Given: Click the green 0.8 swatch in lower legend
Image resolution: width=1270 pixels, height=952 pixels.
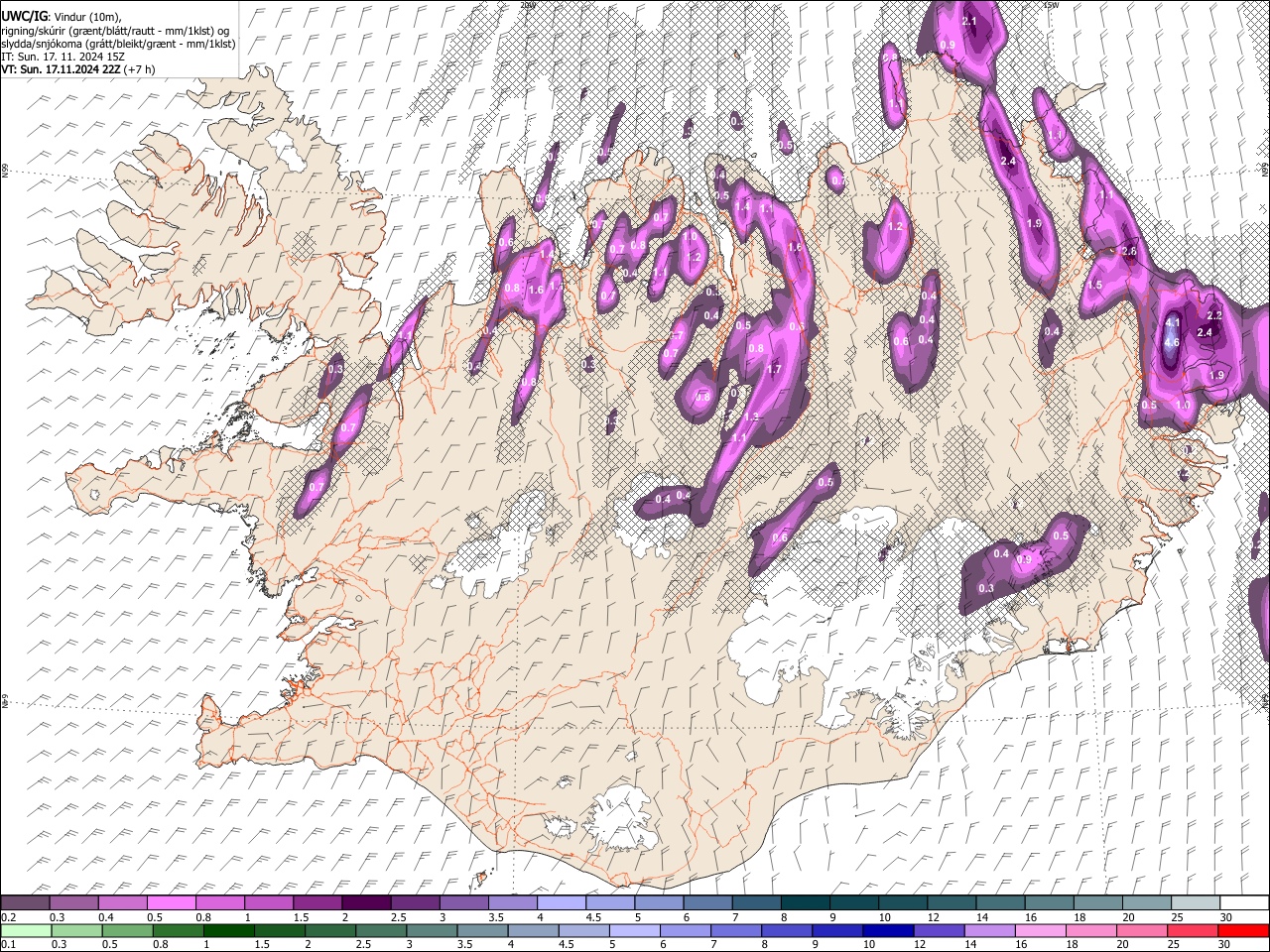Looking at the screenshot, I should [x=178, y=930].
